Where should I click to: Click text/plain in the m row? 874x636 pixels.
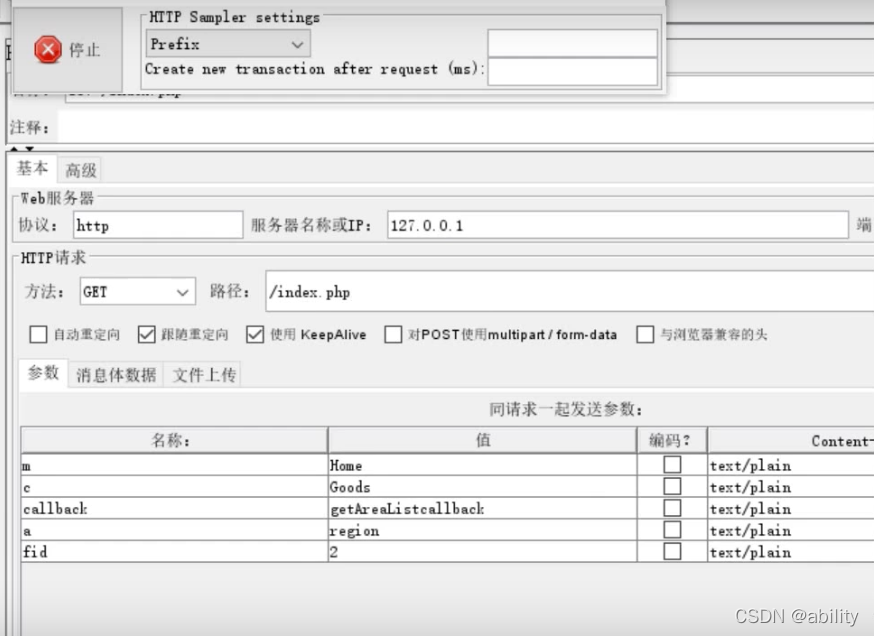tap(750, 465)
